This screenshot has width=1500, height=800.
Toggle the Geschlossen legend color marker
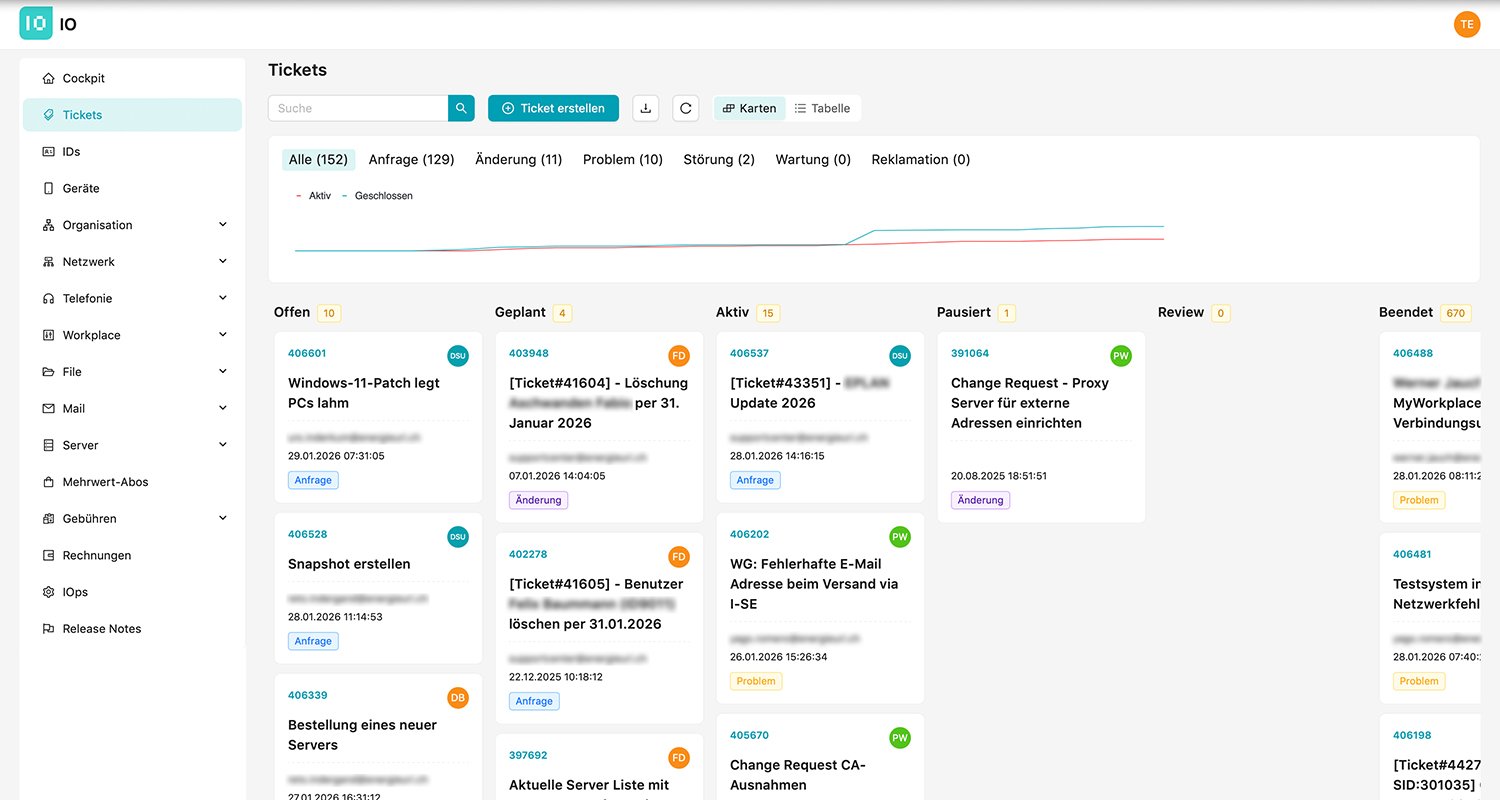(345, 196)
